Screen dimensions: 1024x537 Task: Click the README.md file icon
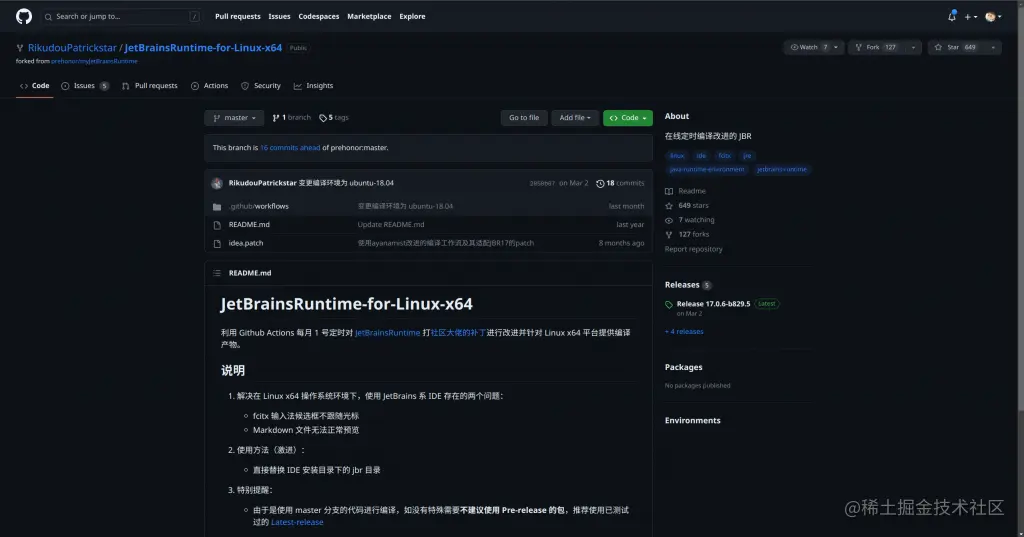point(217,225)
